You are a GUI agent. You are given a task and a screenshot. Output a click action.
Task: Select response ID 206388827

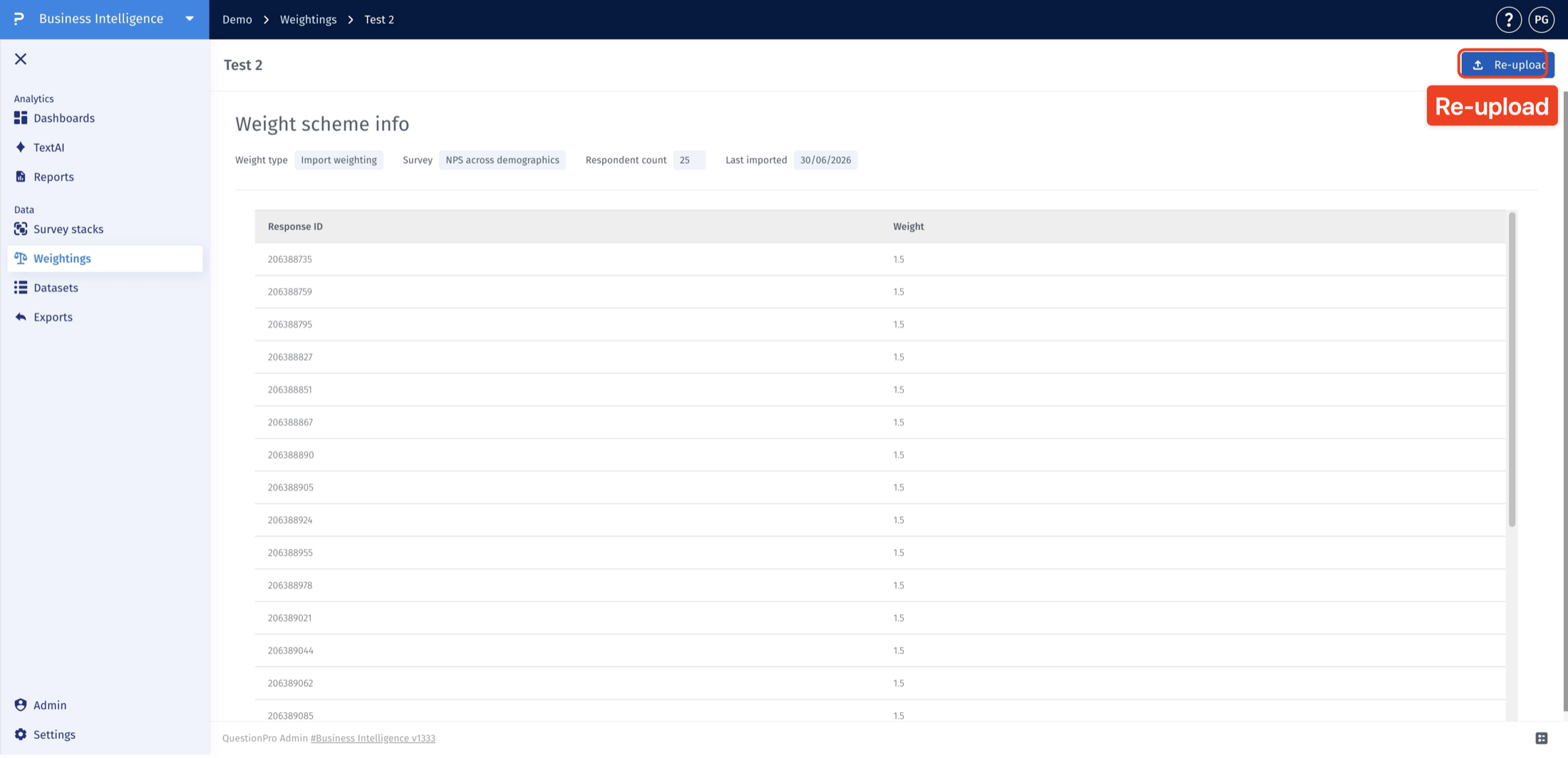290,357
